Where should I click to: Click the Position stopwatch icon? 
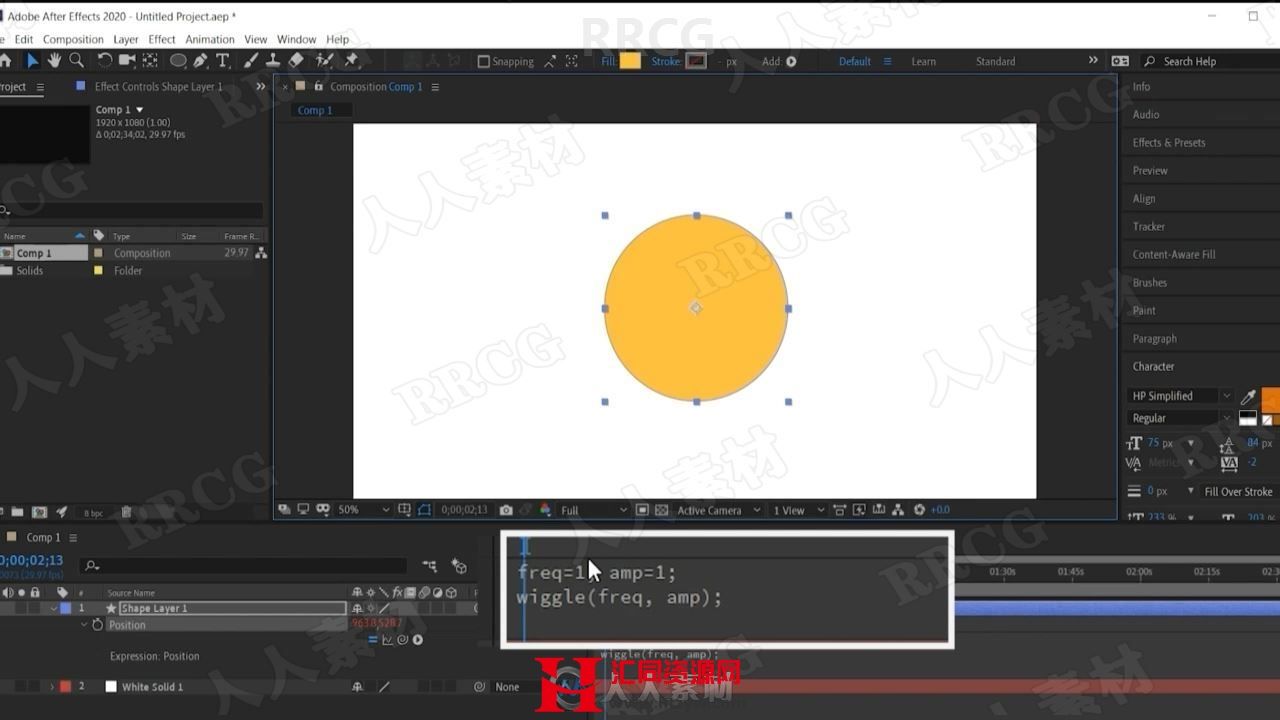(x=97, y=625)
